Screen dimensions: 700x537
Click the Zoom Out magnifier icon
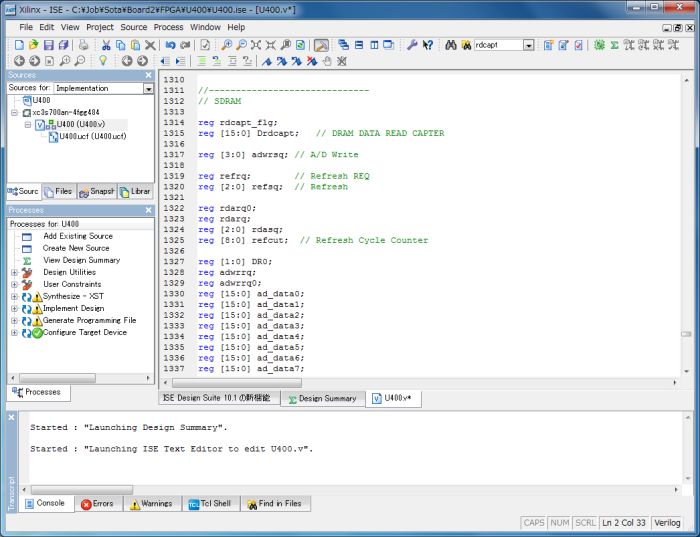(x=241, y=45)
